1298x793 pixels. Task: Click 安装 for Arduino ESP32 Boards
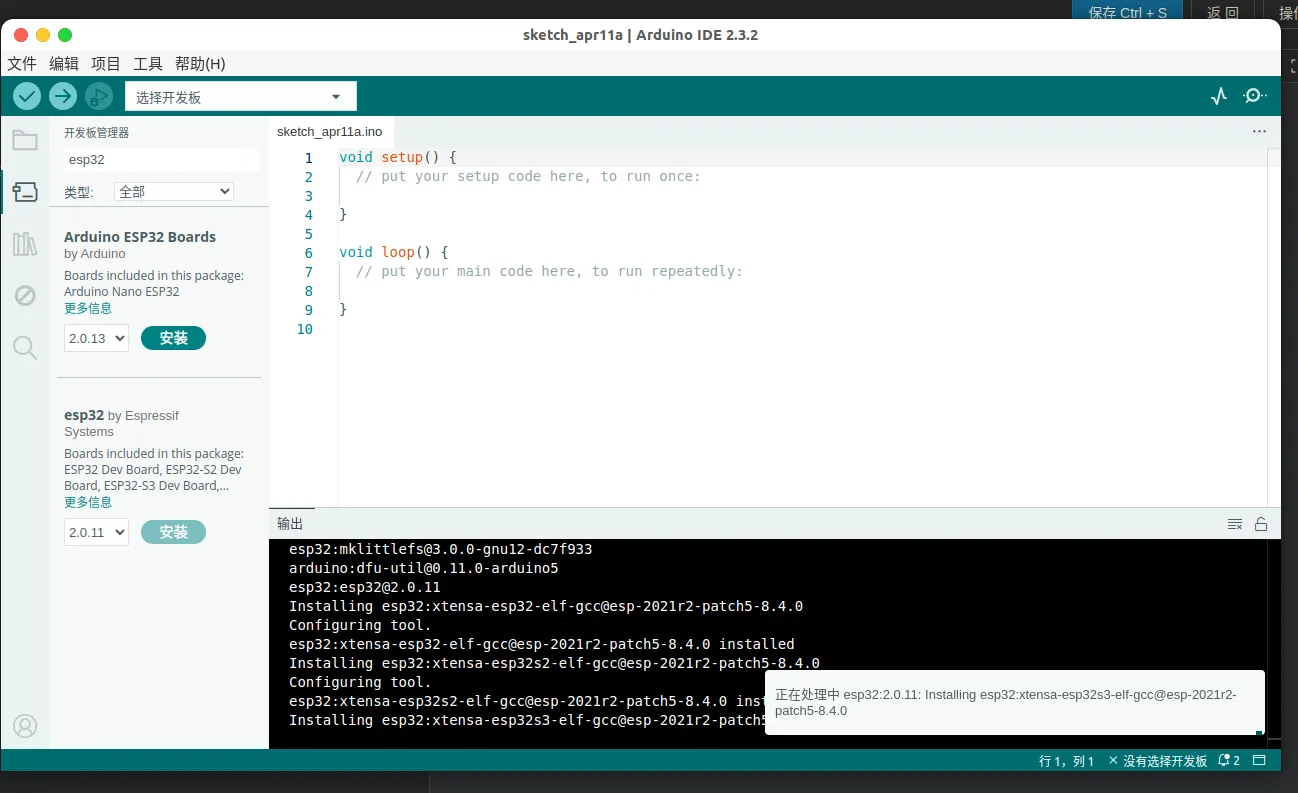(x=173, y=338)
